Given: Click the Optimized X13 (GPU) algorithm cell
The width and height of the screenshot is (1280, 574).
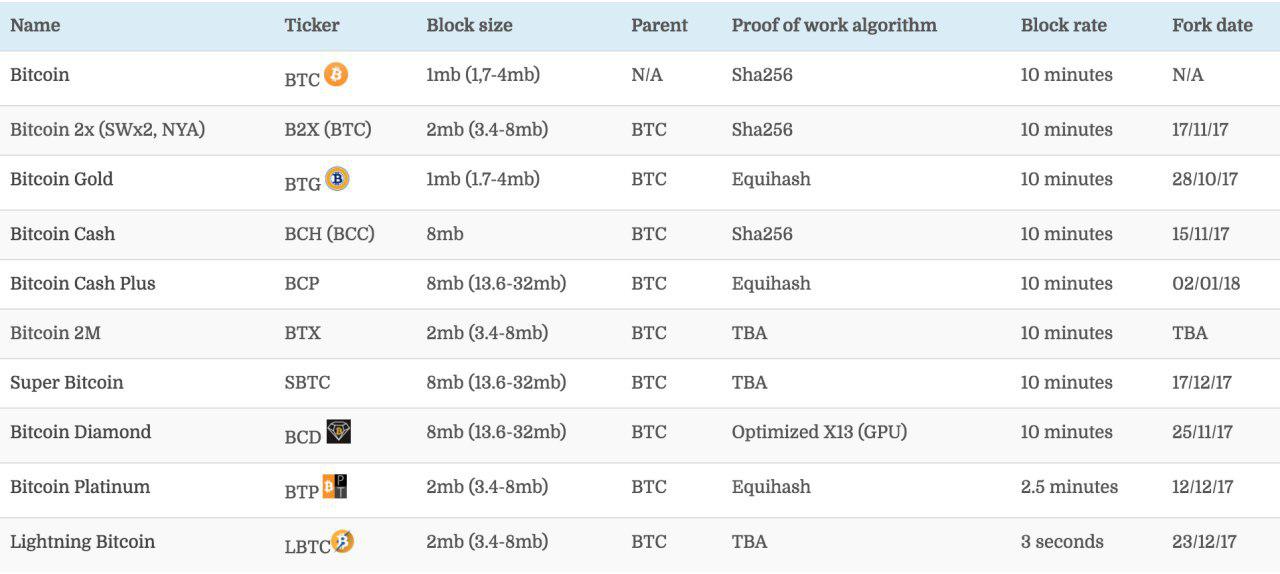Looking at the screenshot, I should pyautogui.click(x=819, y=433).
